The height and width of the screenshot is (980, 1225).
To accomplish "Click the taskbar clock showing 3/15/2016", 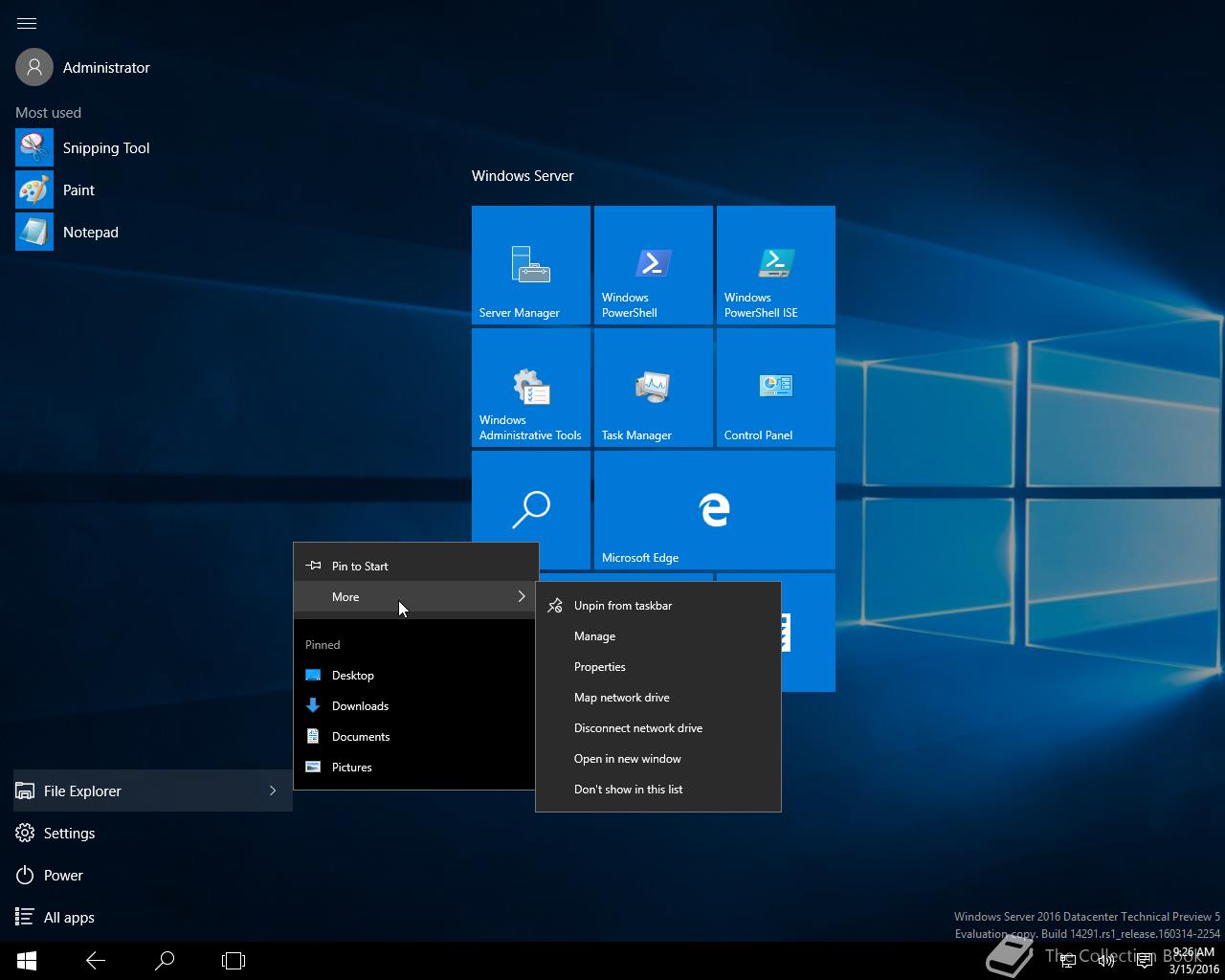I will [1193, 961].
